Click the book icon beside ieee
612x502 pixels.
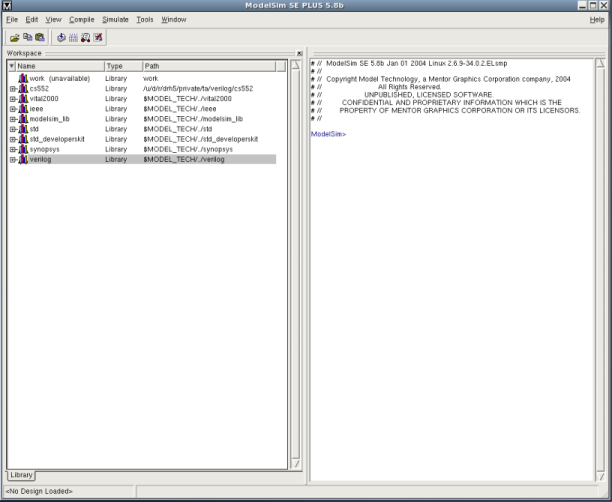[23, 109]
